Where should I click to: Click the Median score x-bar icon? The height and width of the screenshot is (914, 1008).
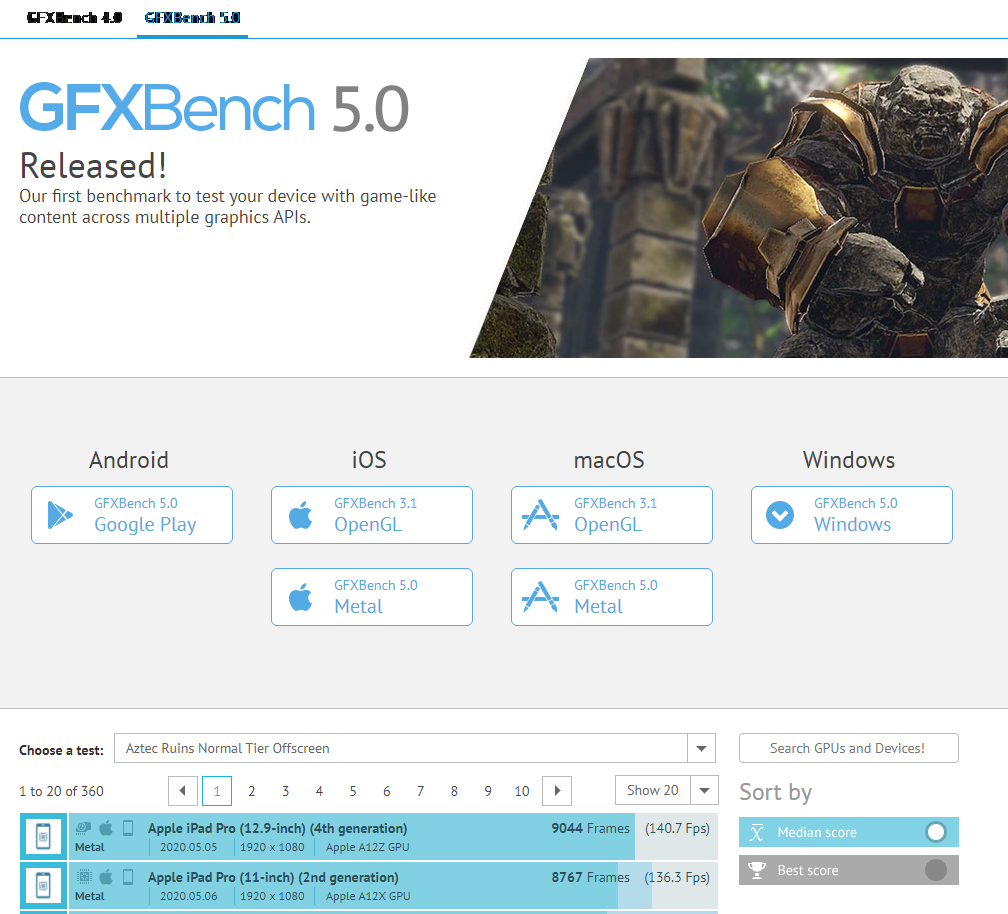click(757, 832)
